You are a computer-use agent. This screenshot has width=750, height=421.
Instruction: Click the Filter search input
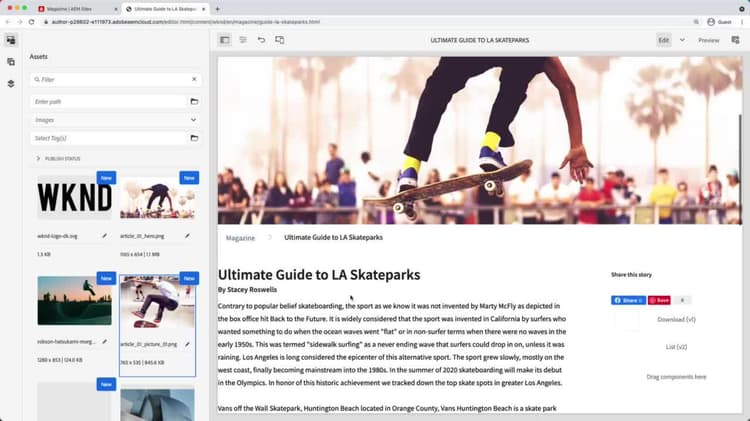click(115, 79)
